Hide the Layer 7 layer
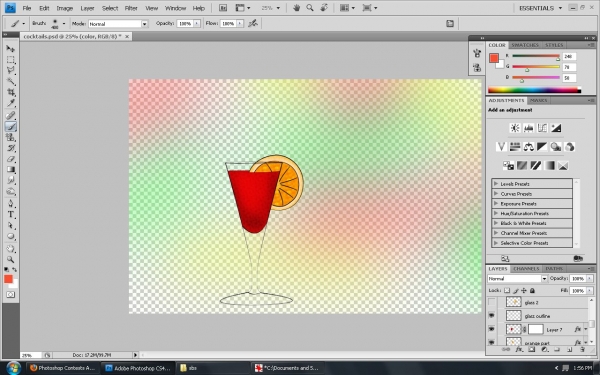Viewport: 600px width, 375px height. (492, 329)
